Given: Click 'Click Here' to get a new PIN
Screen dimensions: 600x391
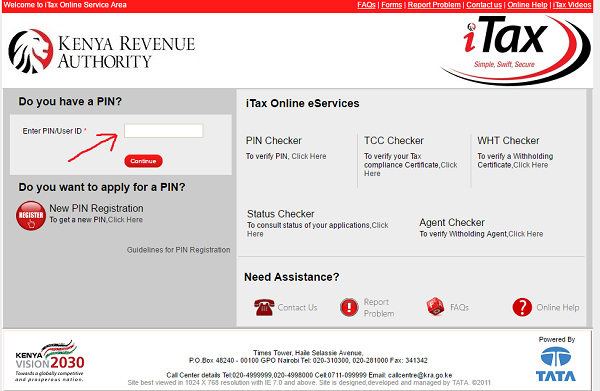Looking at the screenshot, I should (125, 220).
